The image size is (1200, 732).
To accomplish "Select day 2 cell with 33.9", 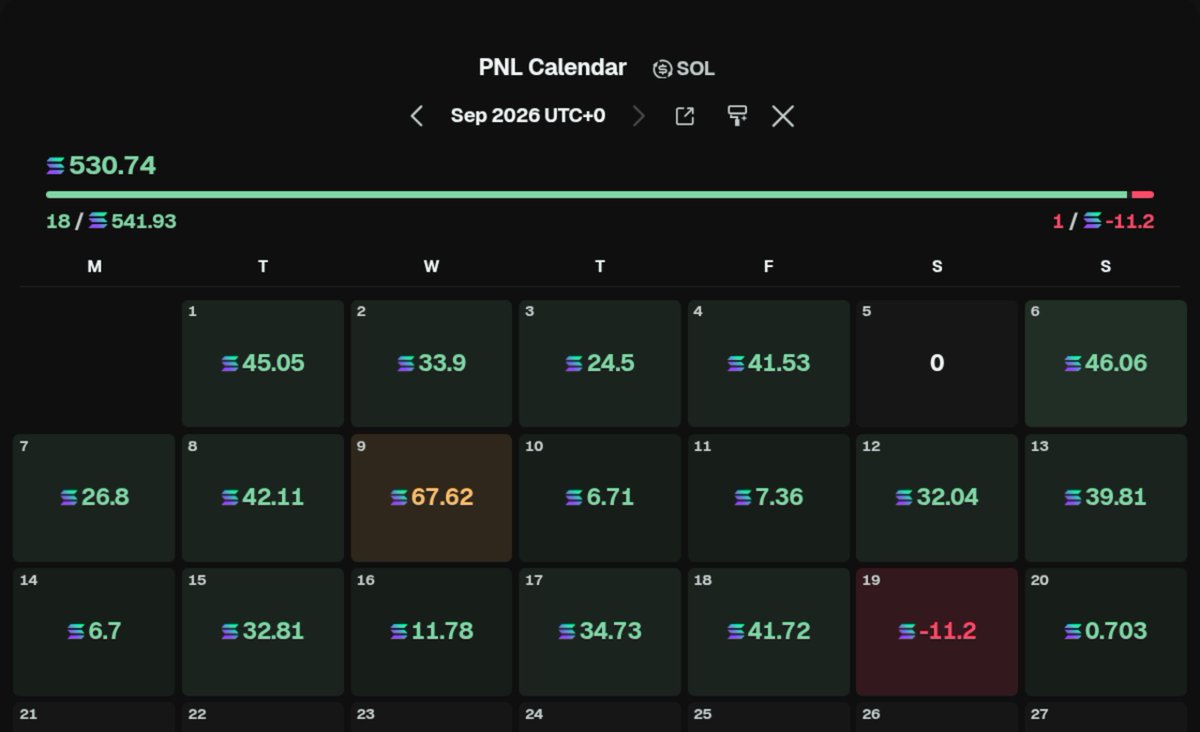I will [x=431, y=363].
